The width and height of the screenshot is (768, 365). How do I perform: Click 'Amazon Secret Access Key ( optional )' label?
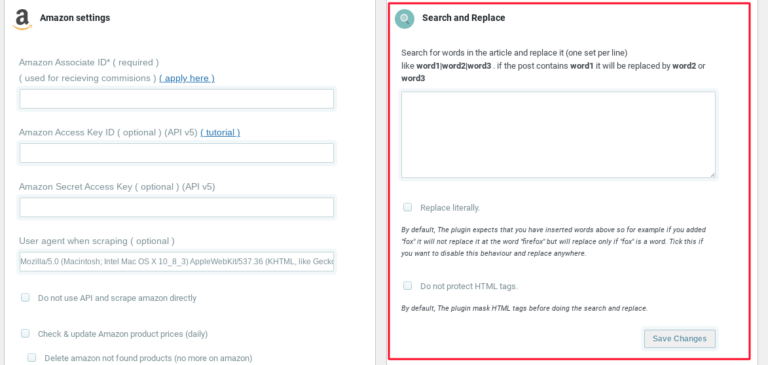click(x=117, y=187)
